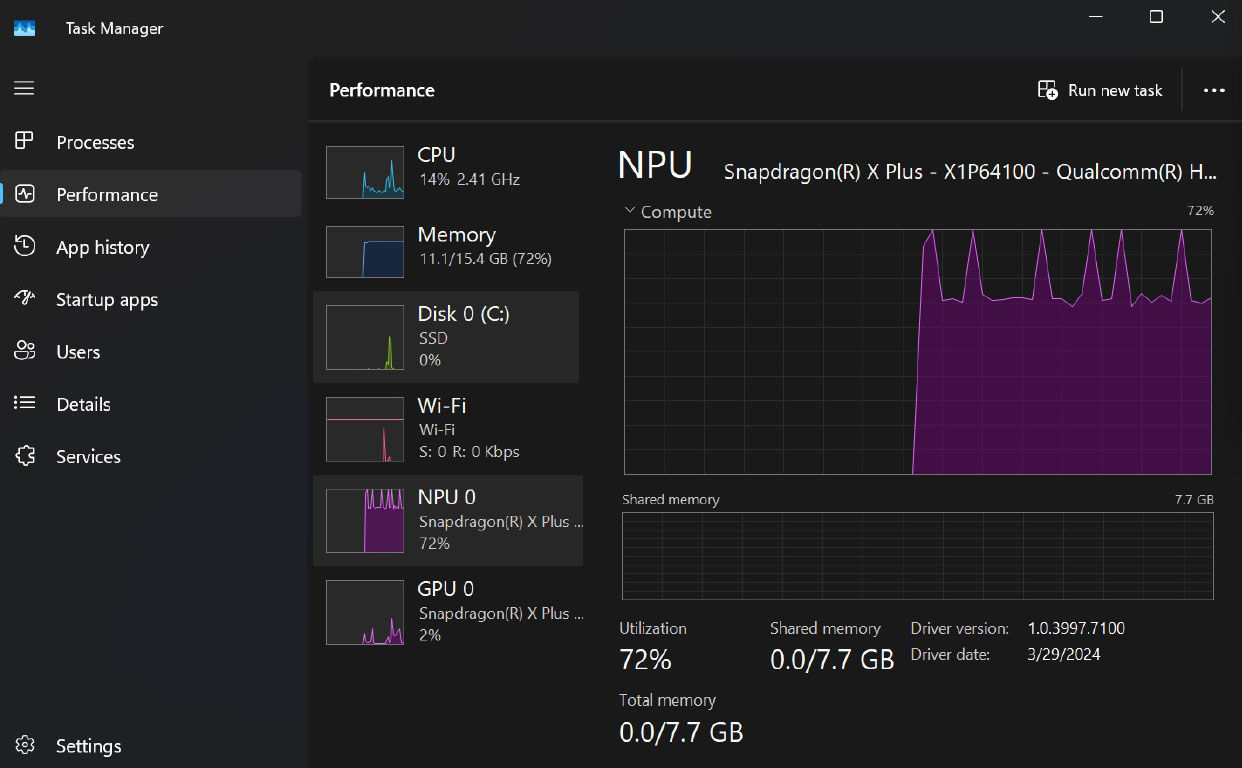Click the Shared memory graph area
The height and width of the screenshot is (768, 1242).
(x=918, y=556)
